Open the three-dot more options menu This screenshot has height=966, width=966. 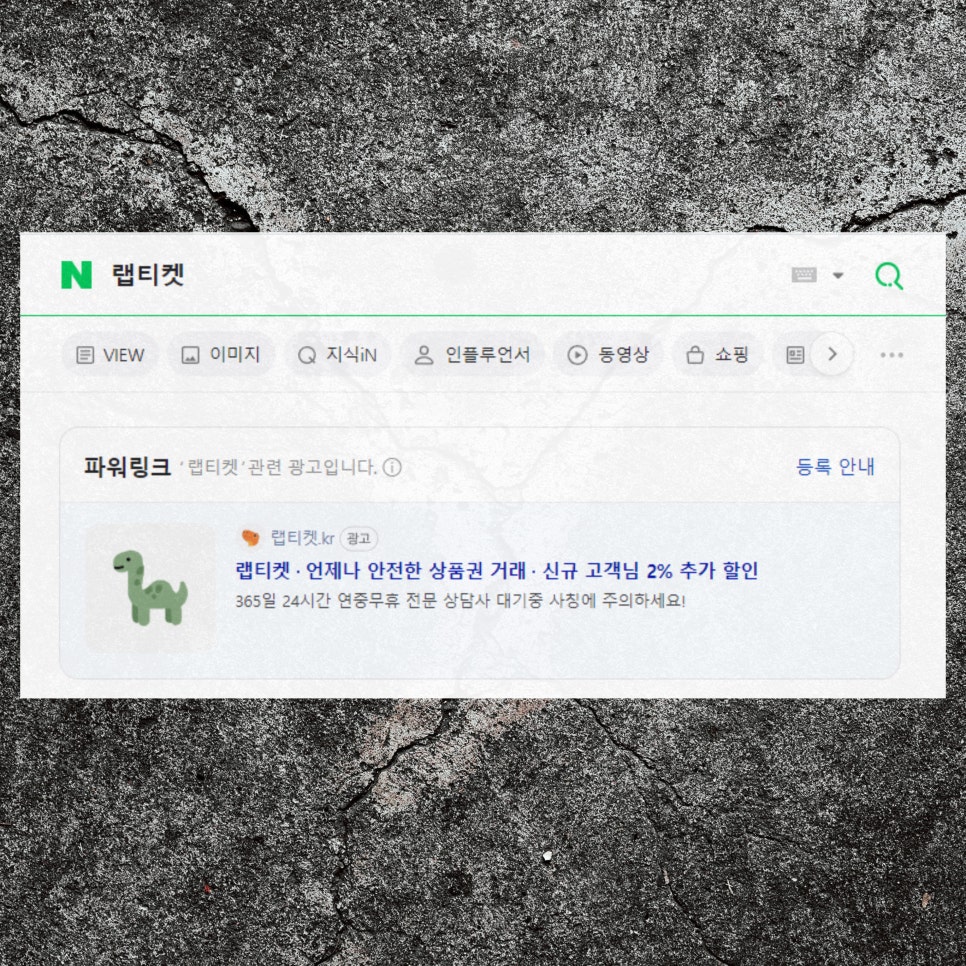pyautogui.click(x=891, y=355)
